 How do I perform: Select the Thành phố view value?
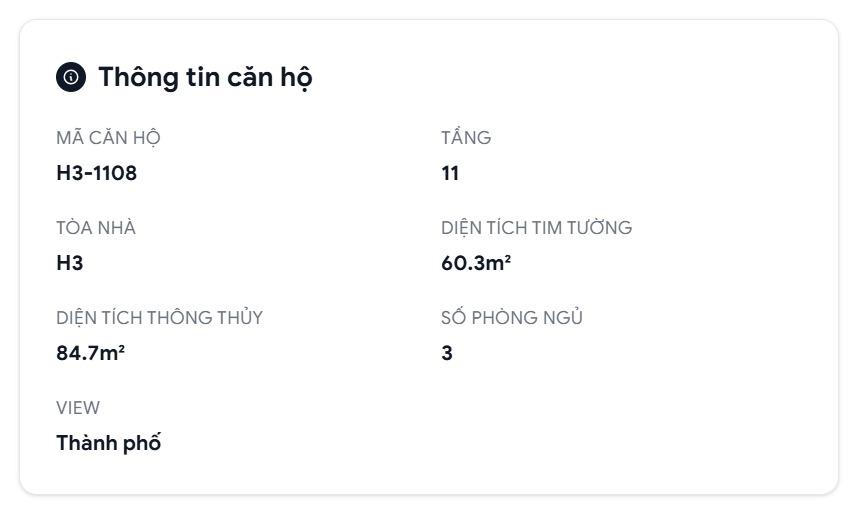pyautogui.click(x=108, y=443)
